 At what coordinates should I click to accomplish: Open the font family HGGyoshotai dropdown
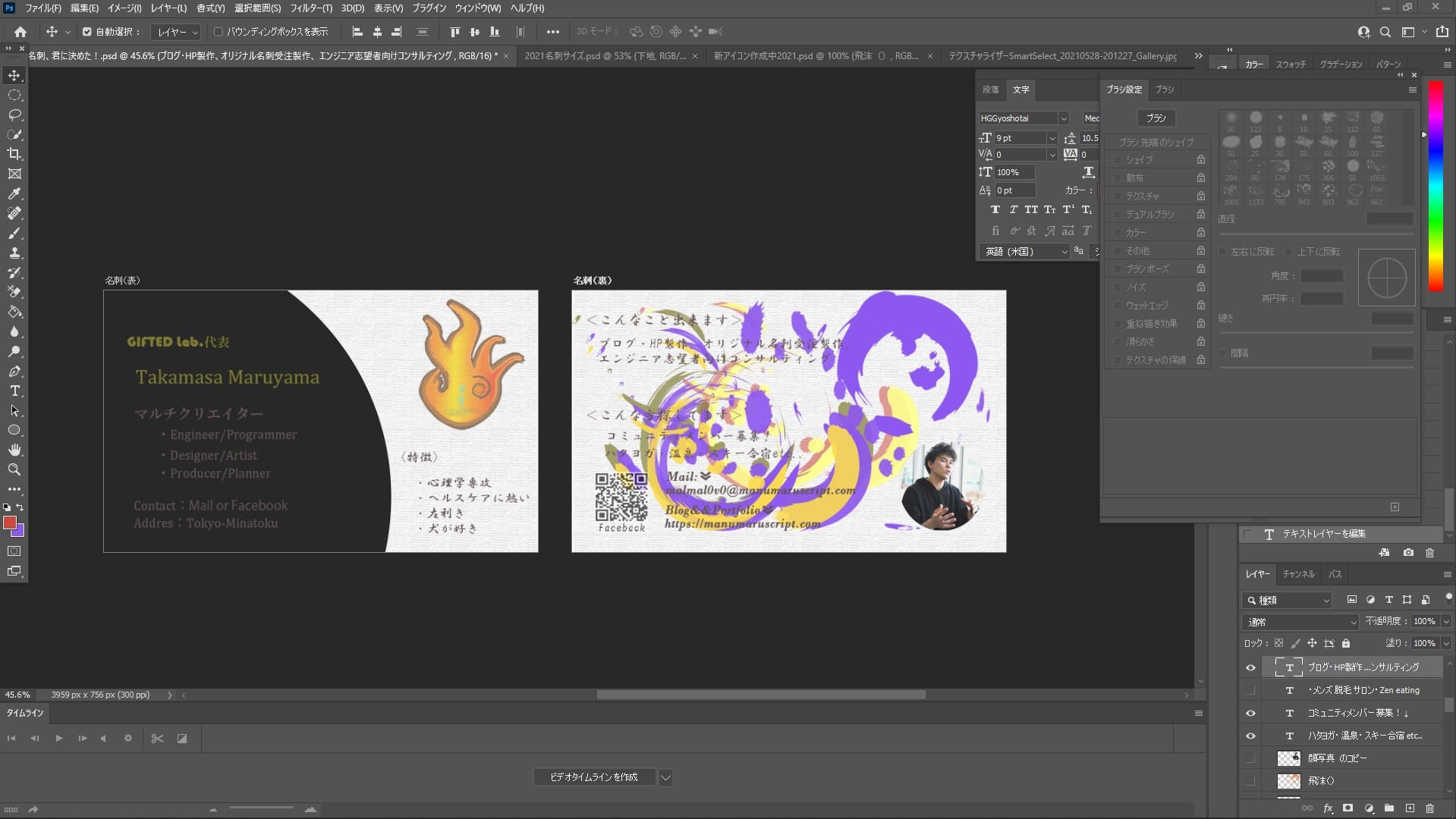1063,118
